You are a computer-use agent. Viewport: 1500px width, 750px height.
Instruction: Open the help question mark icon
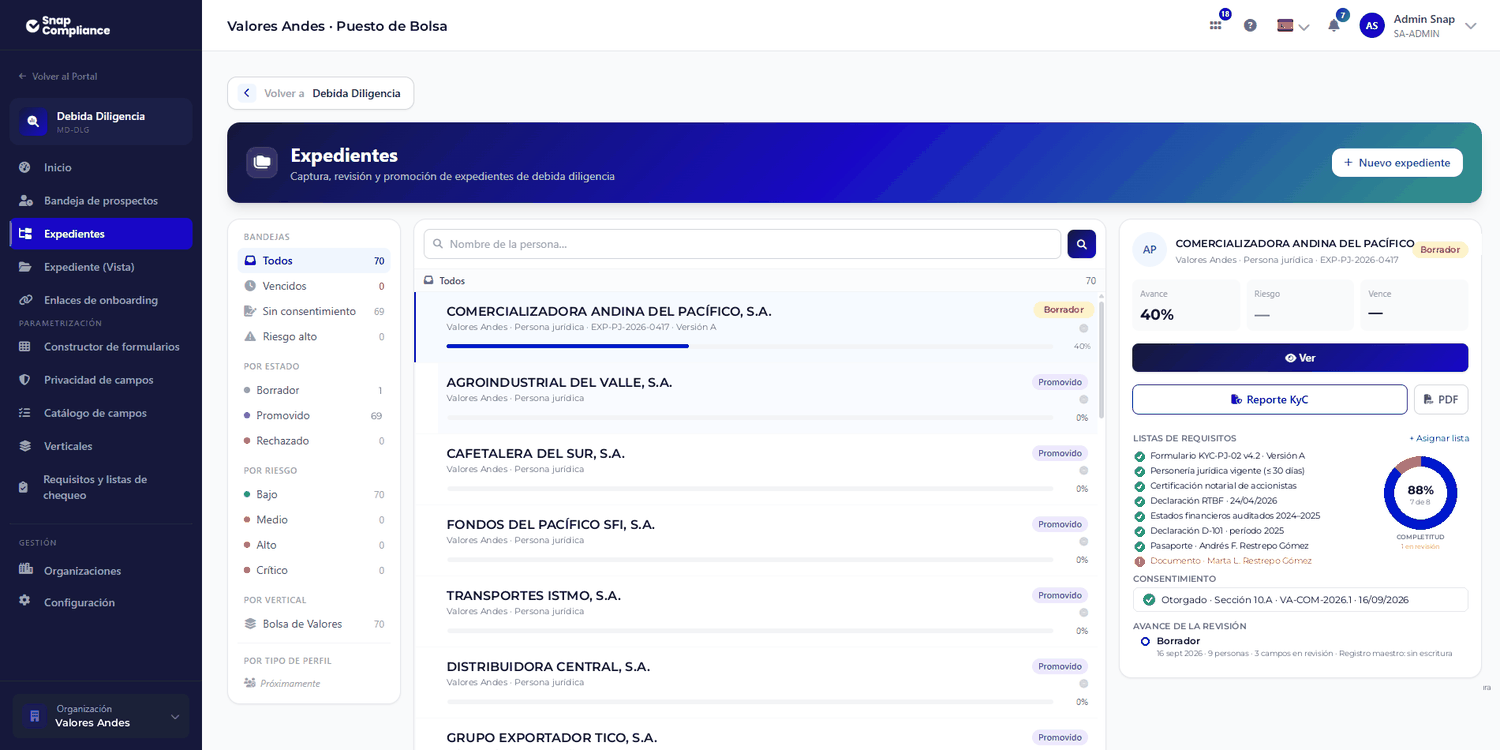(1250, 26)
